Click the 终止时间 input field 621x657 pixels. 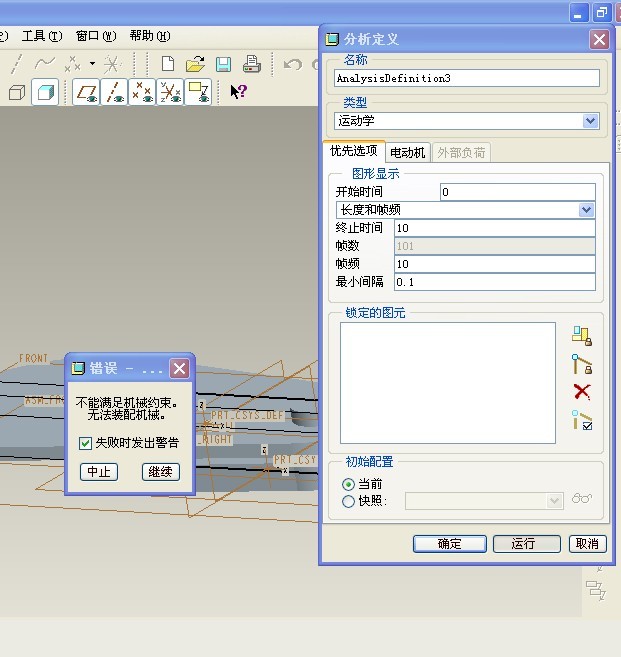pos(495,228)
